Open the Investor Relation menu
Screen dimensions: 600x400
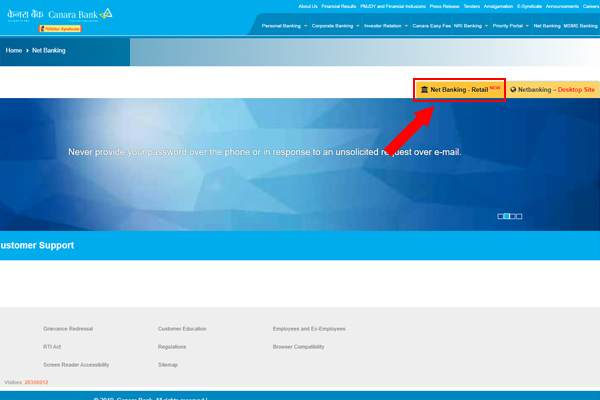click(x=383, y=26)
